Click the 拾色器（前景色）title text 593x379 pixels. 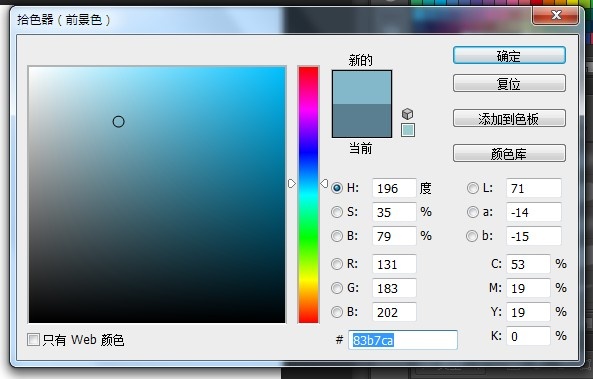coord(64,20)
